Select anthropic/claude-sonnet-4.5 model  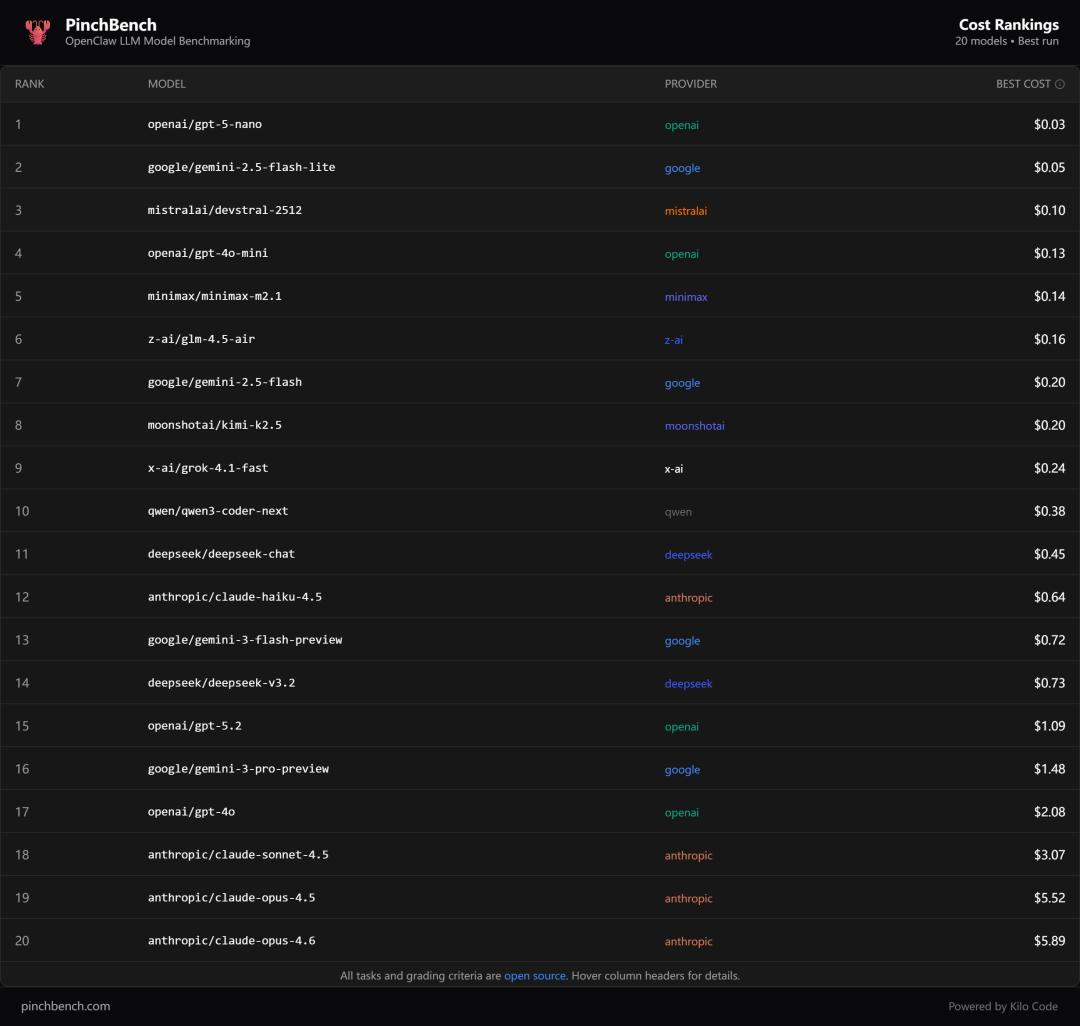tap(238, 855)
